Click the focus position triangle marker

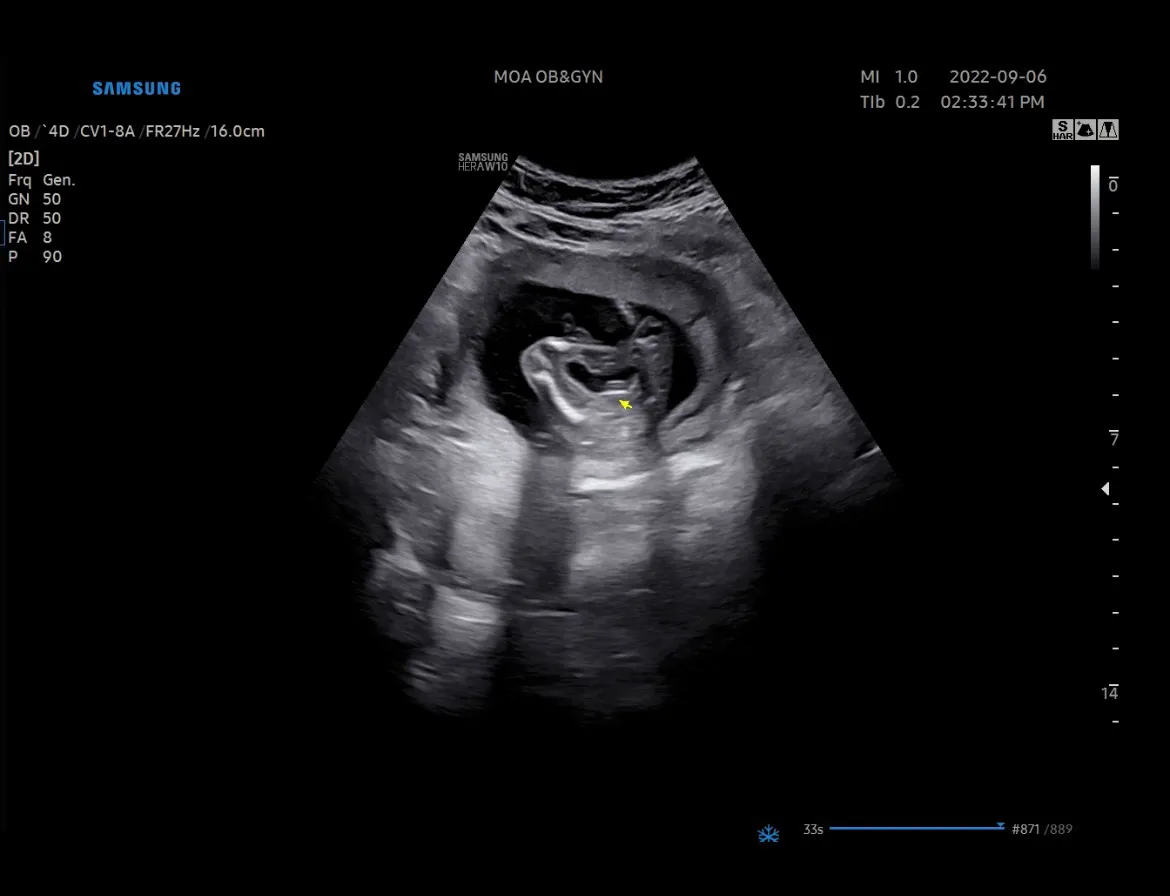tap(1105, 489)
